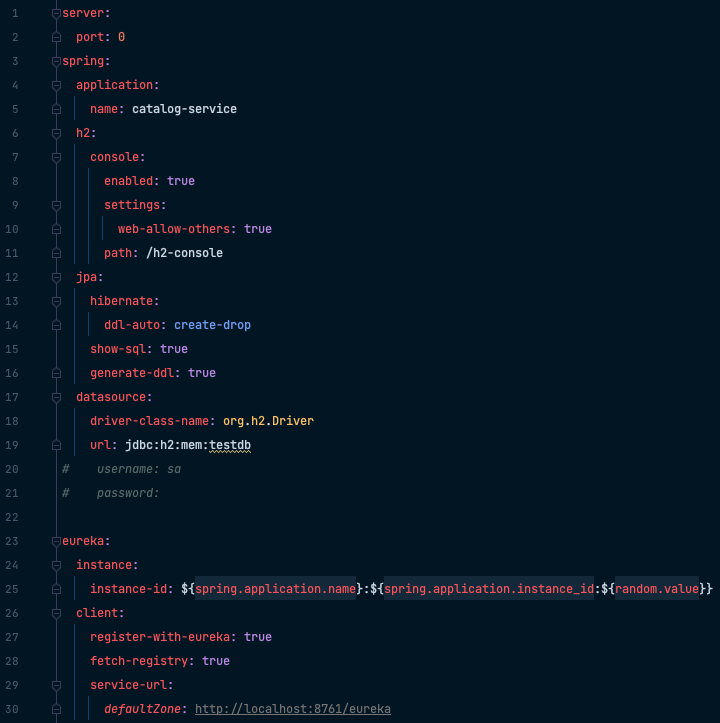This screenshot has width=720, height=723.
Task: Click the underlined testdb word
Action: [230, 445]
